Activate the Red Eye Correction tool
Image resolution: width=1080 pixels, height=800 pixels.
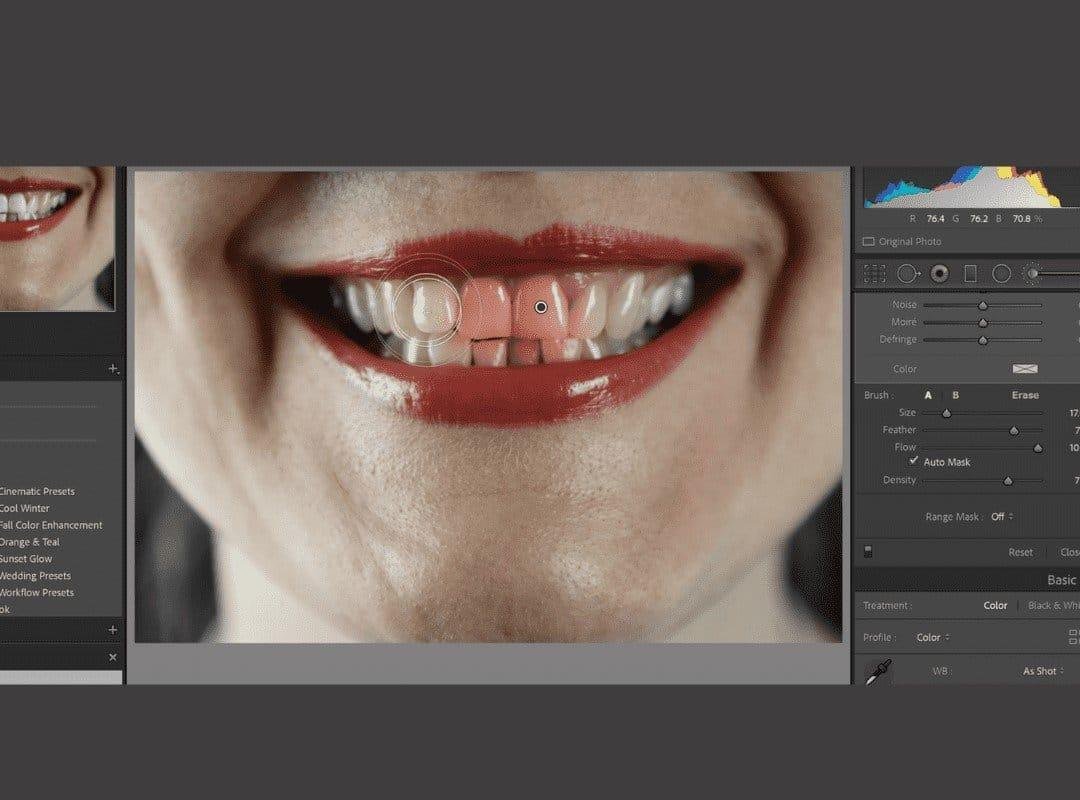[x=938, y=272]
